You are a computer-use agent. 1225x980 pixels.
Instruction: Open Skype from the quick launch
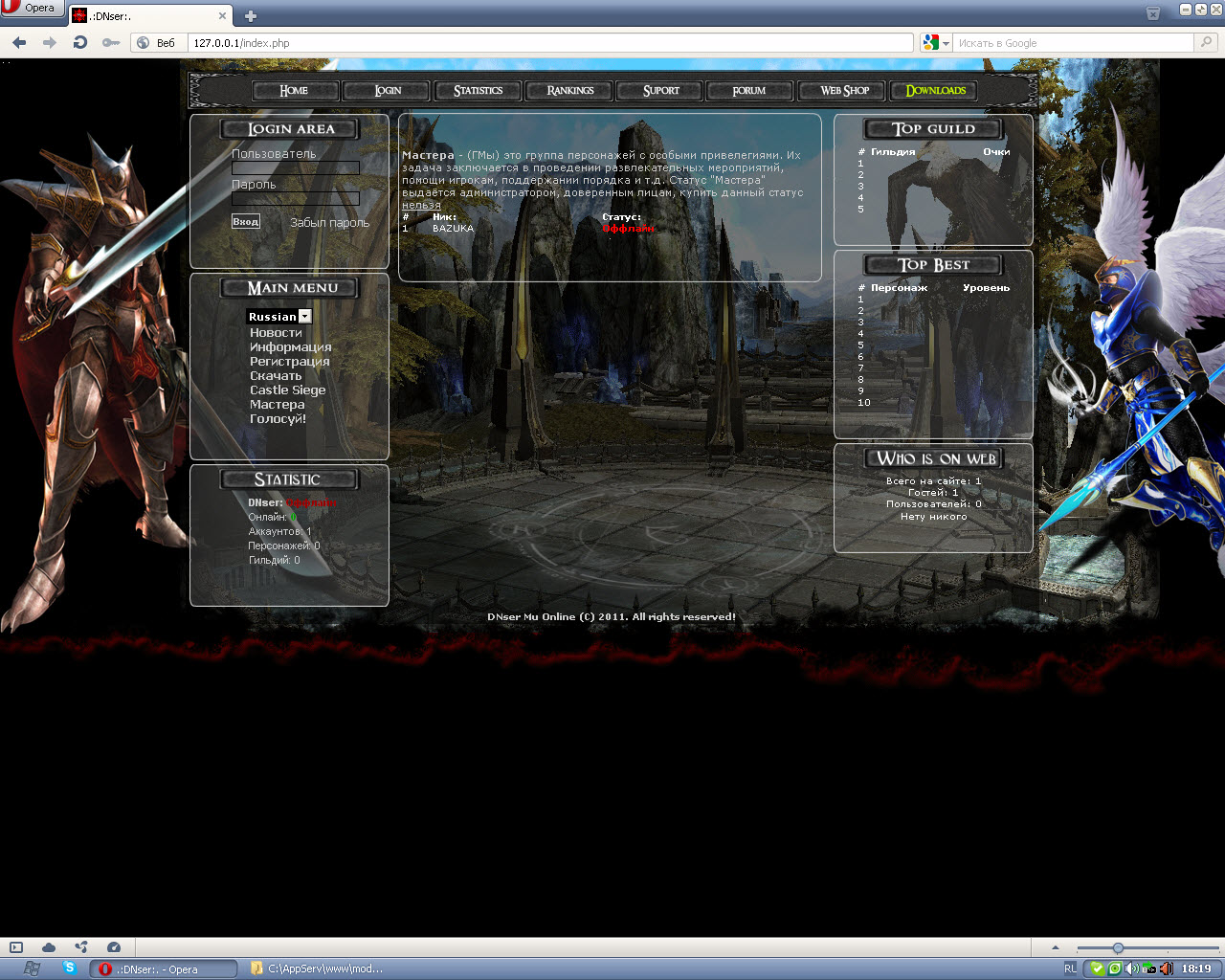[x=69, y=968]
